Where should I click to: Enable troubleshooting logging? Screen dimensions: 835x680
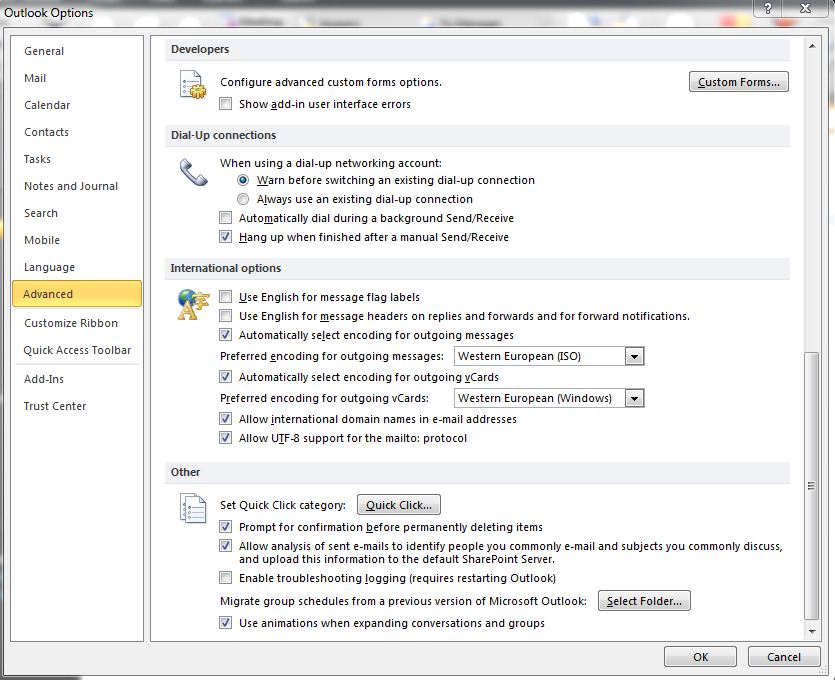(226, 578)
